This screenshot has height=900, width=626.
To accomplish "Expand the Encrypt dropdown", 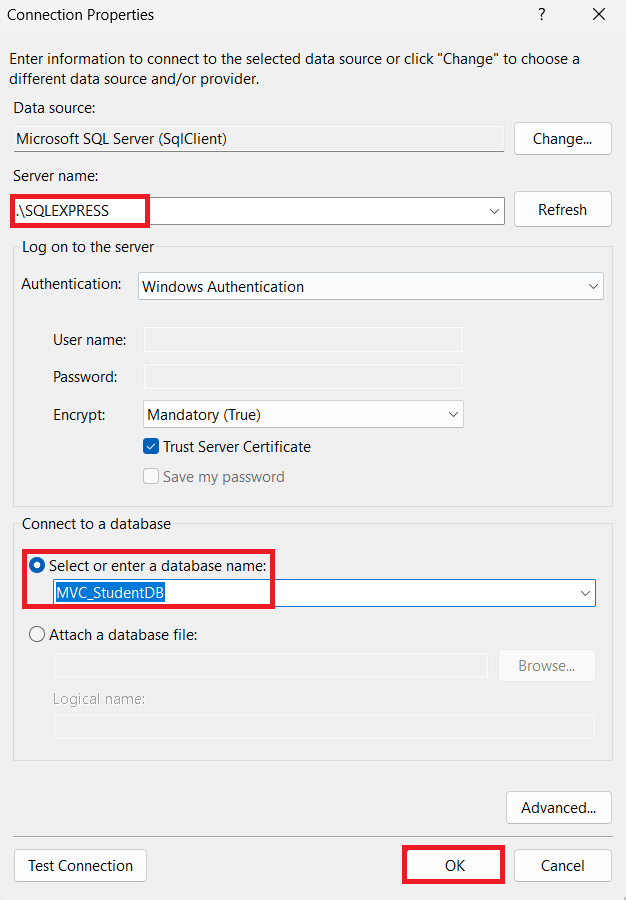I will tap(453, 414).
